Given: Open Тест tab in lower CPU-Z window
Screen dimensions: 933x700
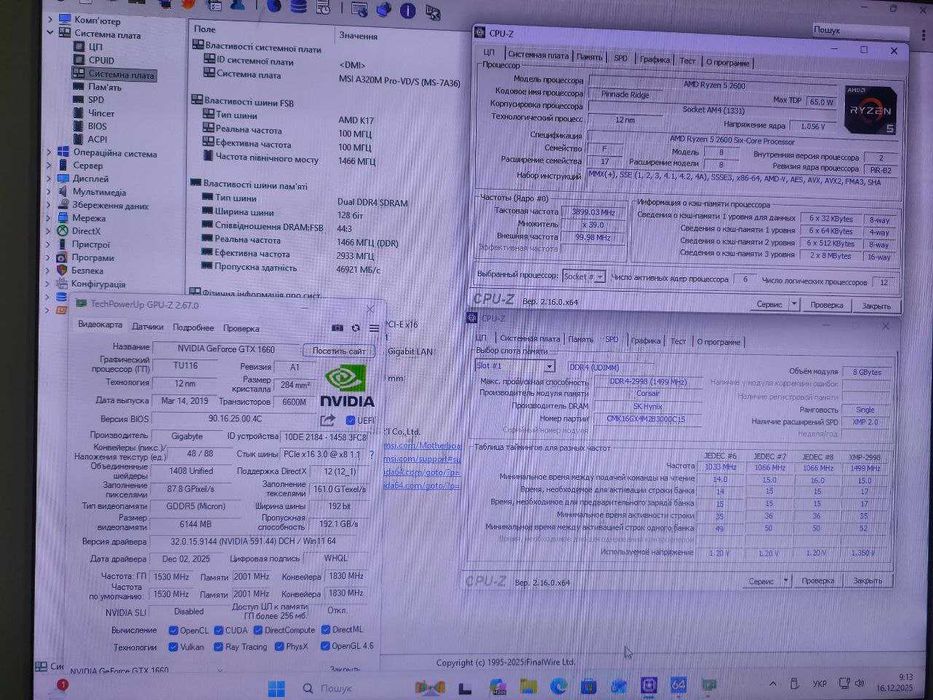Looking at the screenshot, I should 678,341.
